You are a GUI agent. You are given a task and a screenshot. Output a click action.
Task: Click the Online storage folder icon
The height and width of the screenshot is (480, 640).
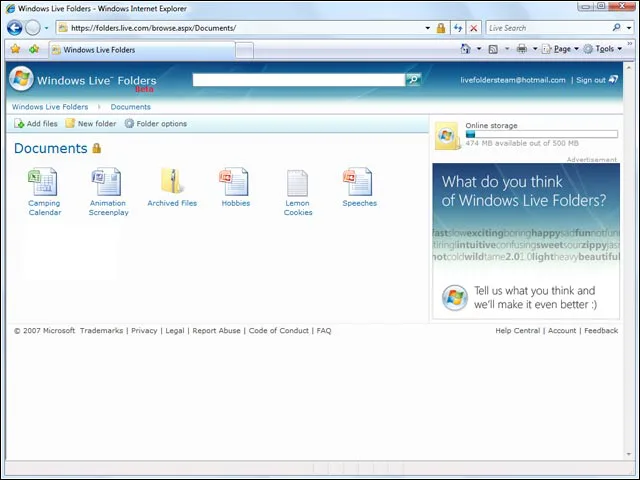click(447, 135)
